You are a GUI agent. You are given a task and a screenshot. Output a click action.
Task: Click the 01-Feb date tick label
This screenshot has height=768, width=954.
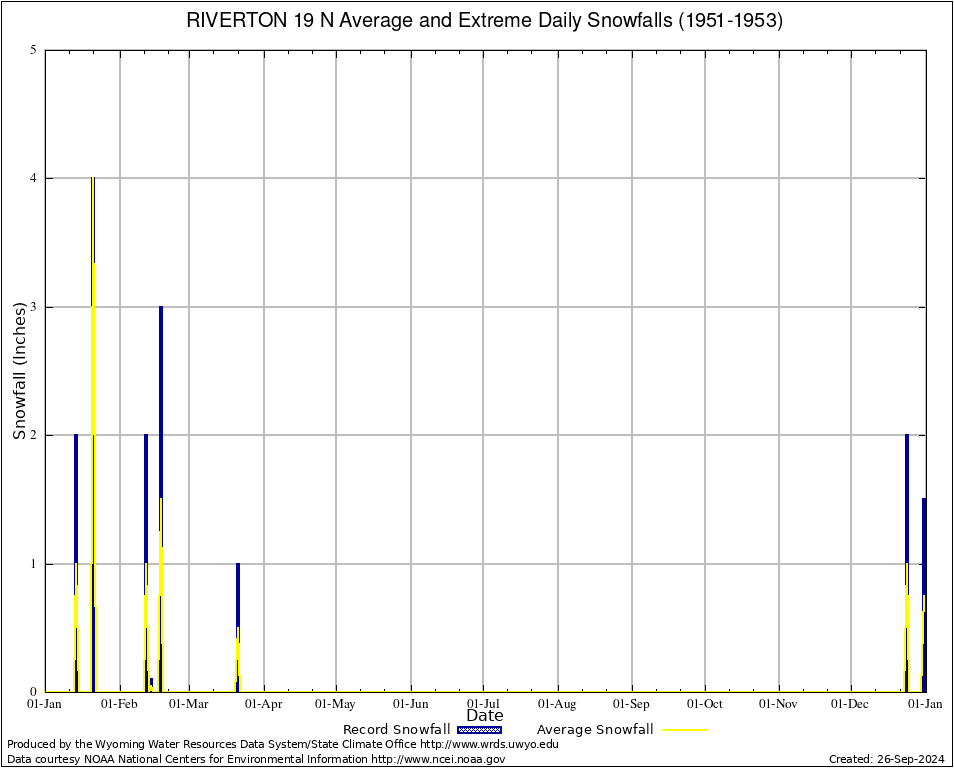click(119, 704)
